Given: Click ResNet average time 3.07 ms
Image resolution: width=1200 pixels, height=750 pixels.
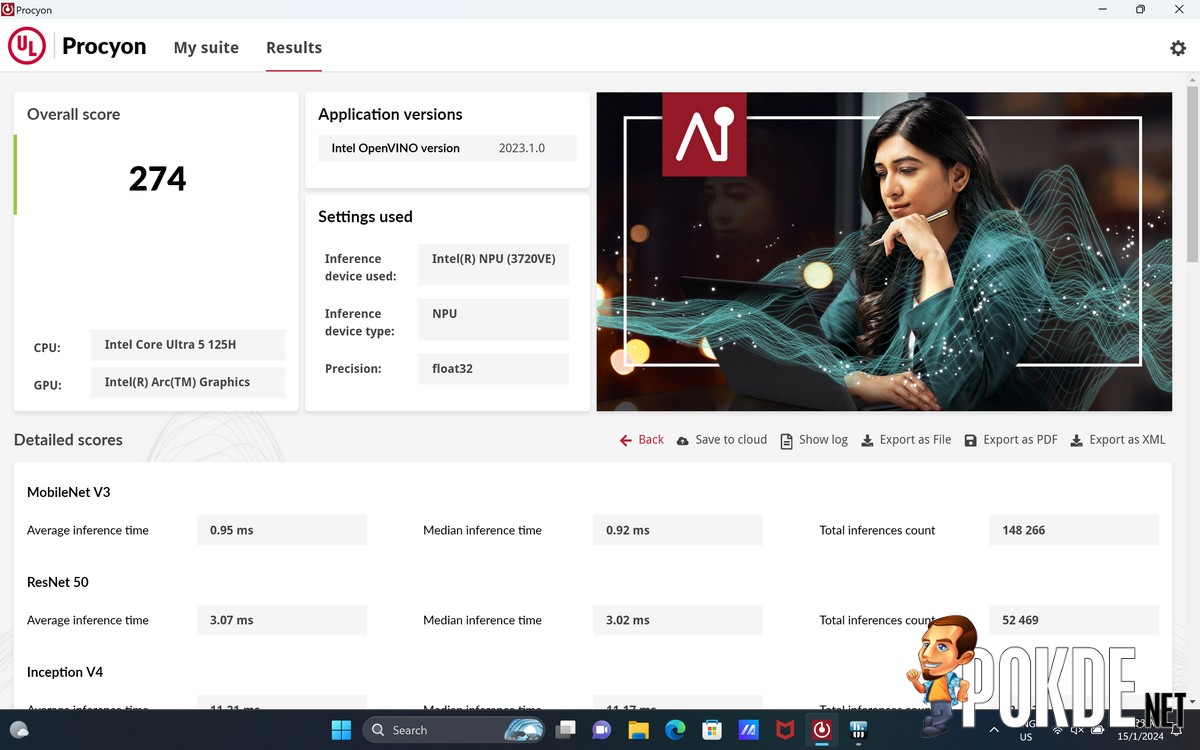Looking at the screenshot, I should point(282,620).
